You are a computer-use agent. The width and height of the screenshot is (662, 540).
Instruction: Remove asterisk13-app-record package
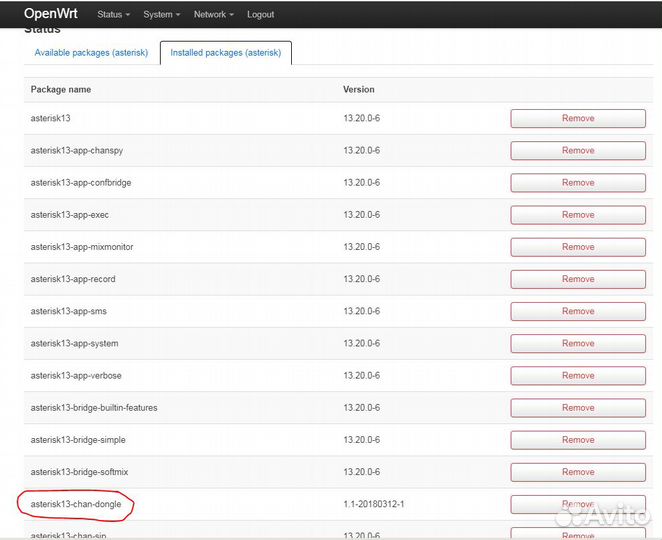(x=578, y=279)
